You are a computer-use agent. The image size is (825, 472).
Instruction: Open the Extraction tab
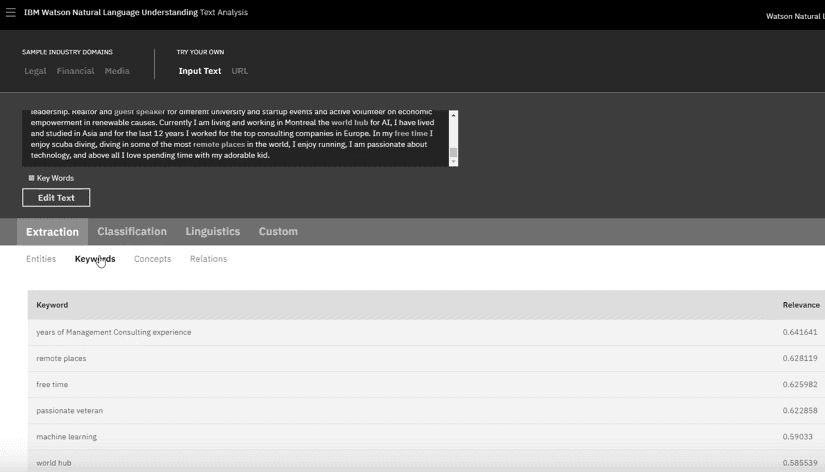pyautogui.click(x=52, y=232)
